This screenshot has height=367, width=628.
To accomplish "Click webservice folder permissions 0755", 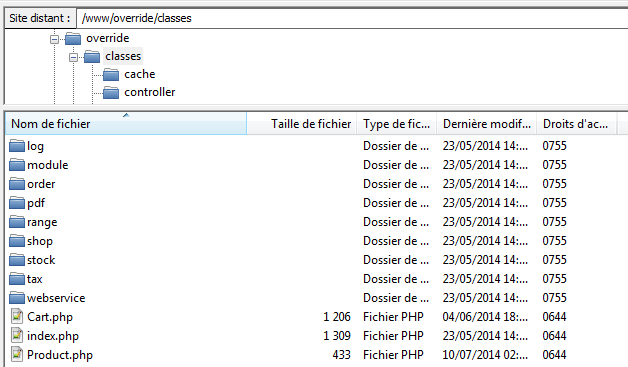I will [554, 298].
